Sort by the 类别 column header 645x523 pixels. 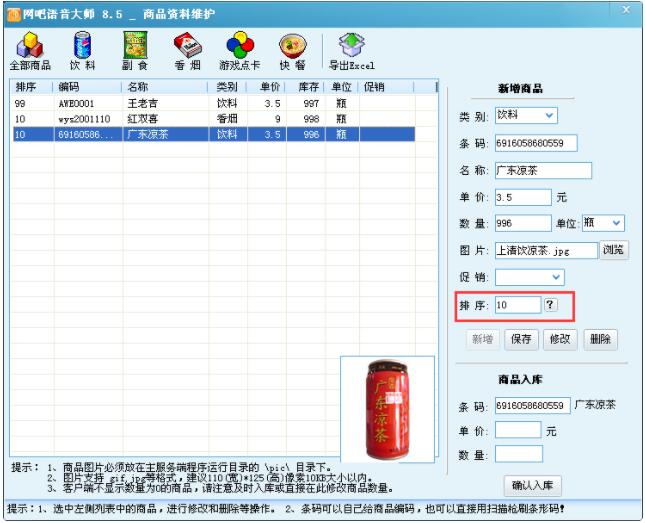point(227,87)
